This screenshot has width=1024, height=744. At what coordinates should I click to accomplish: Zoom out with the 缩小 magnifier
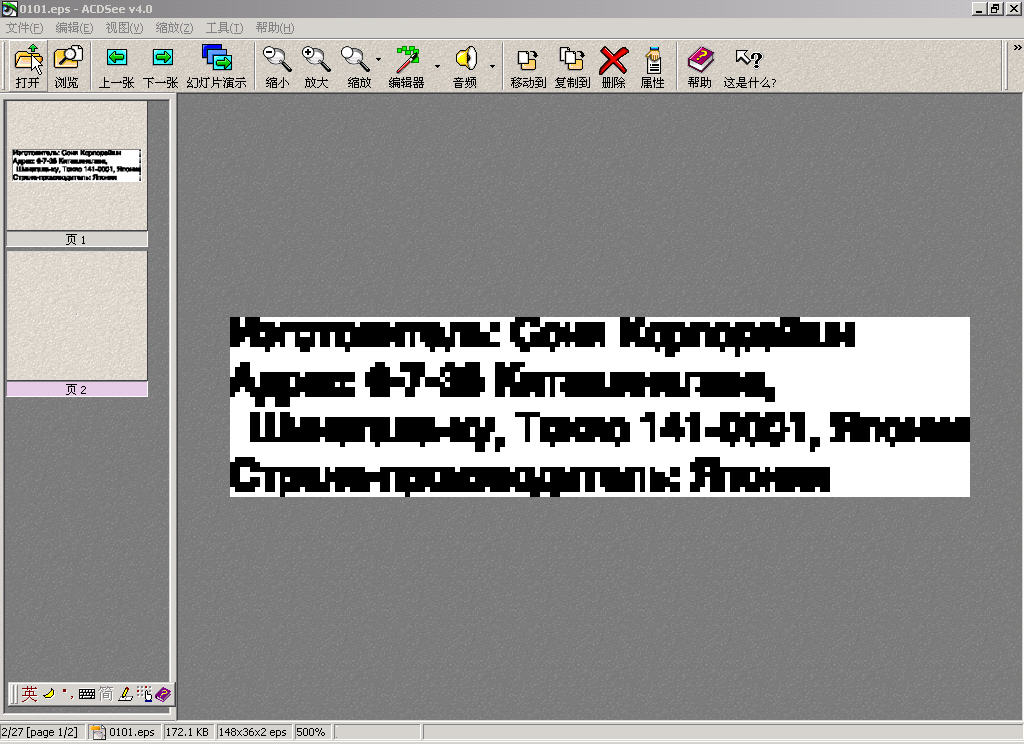[277, 66]
